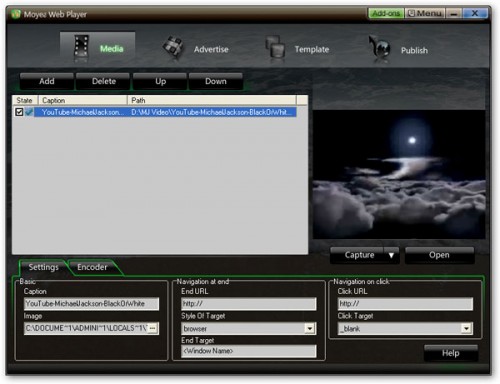The height and width of the screenshot is (384, 500).
Task: Go to the Publish section
Action: click(x=414, y=50)
